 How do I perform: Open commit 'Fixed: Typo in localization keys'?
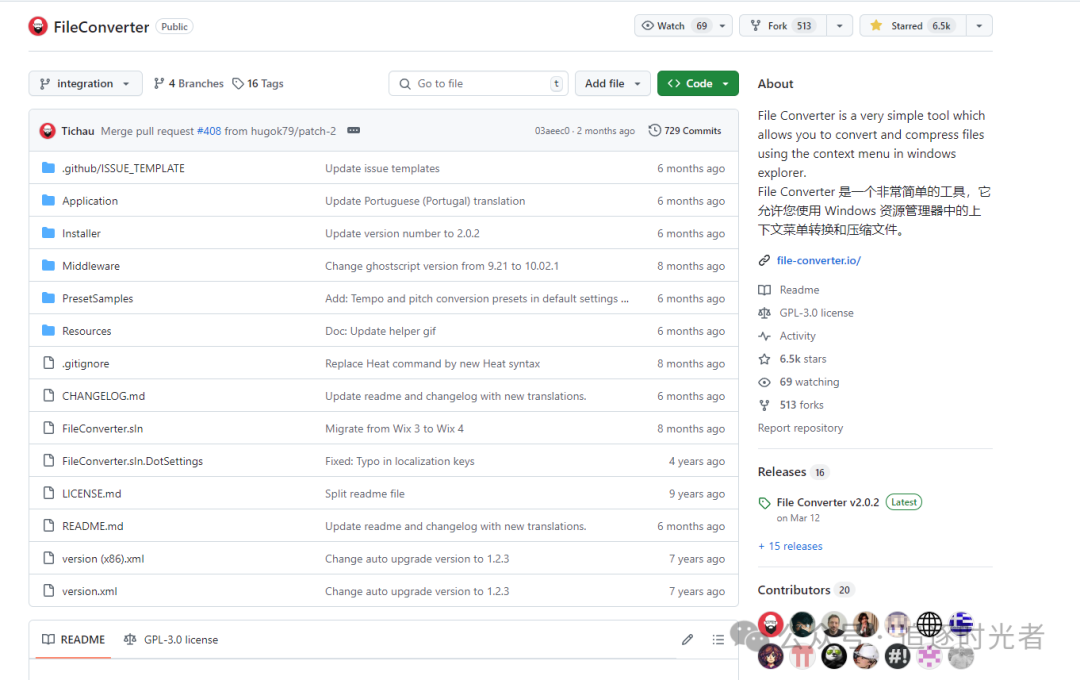coord(399,461)
